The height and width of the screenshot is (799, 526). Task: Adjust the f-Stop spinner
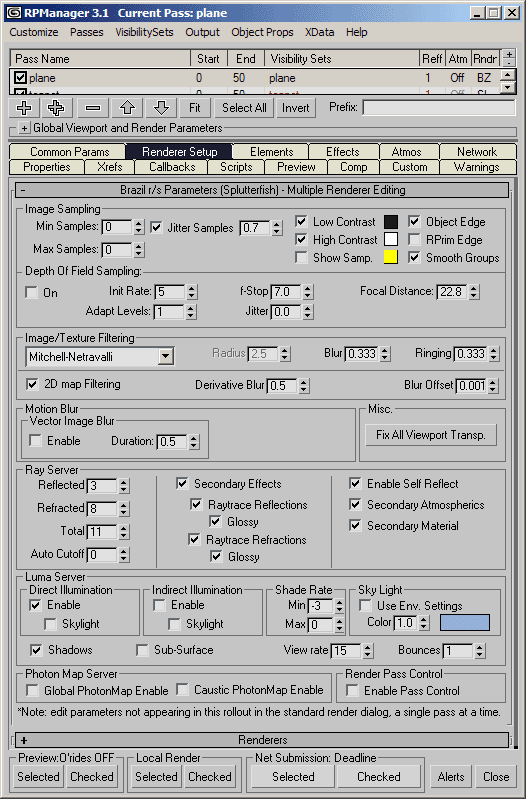307,292
